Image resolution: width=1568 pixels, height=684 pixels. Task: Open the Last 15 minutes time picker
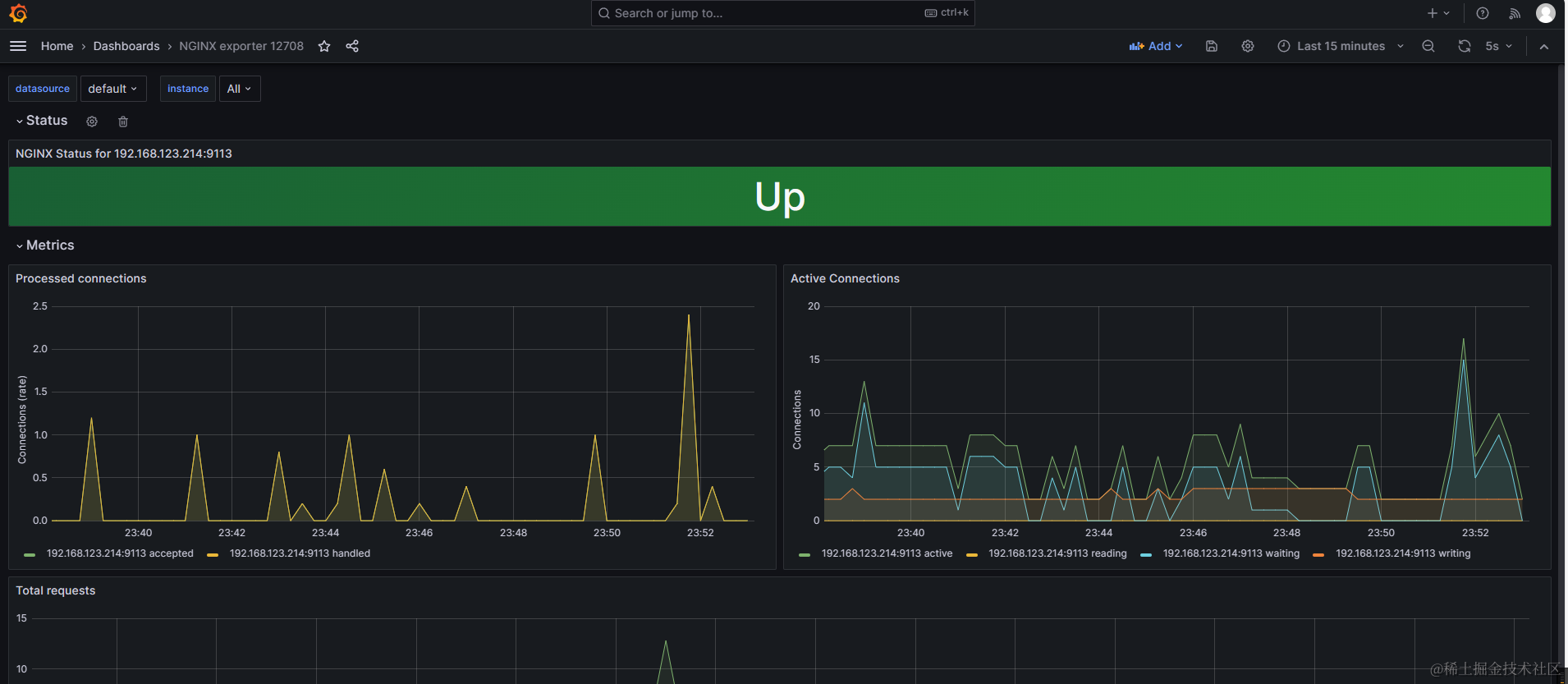point(1341,46)
